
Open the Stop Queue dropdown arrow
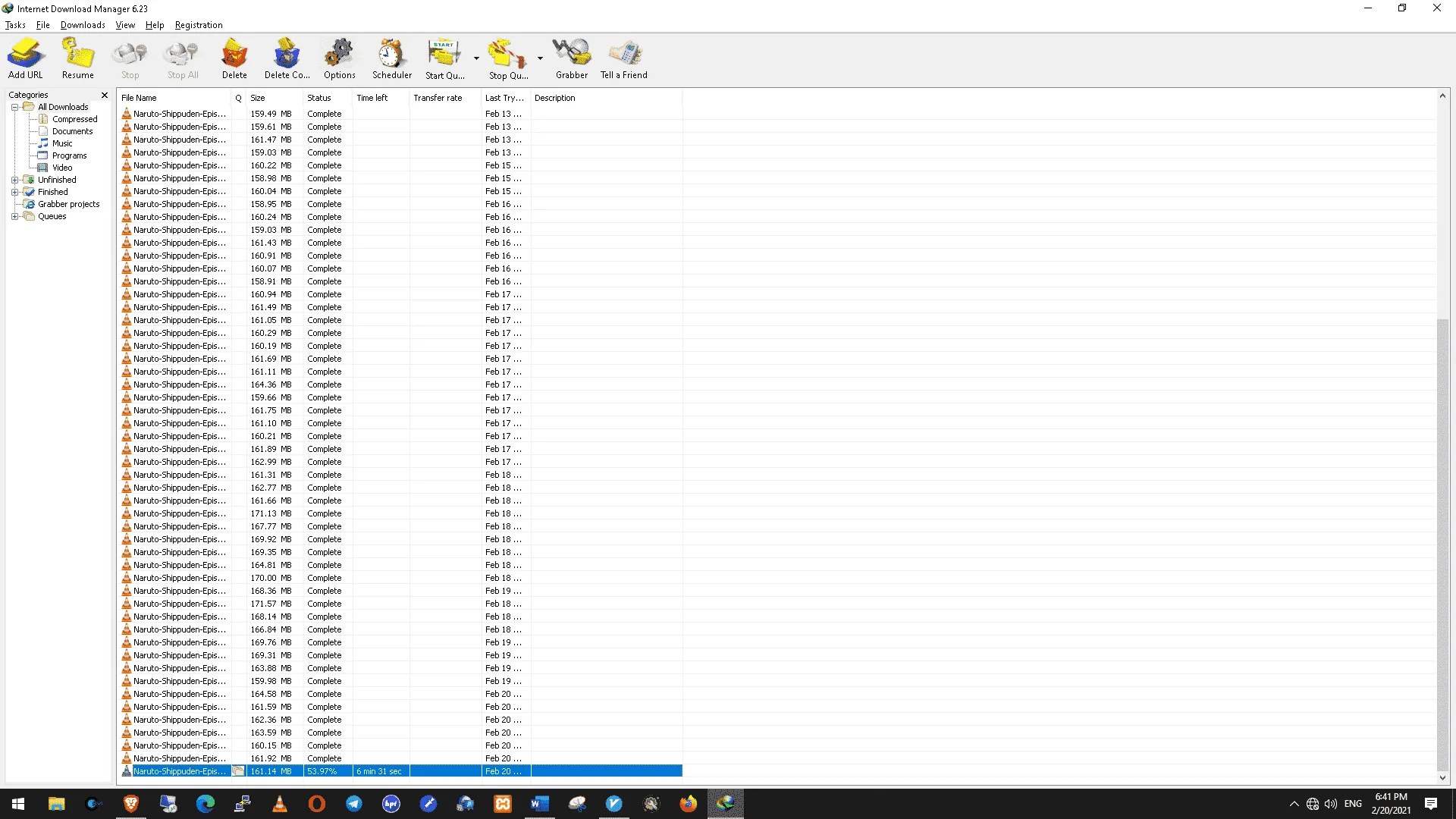point(540,58)
